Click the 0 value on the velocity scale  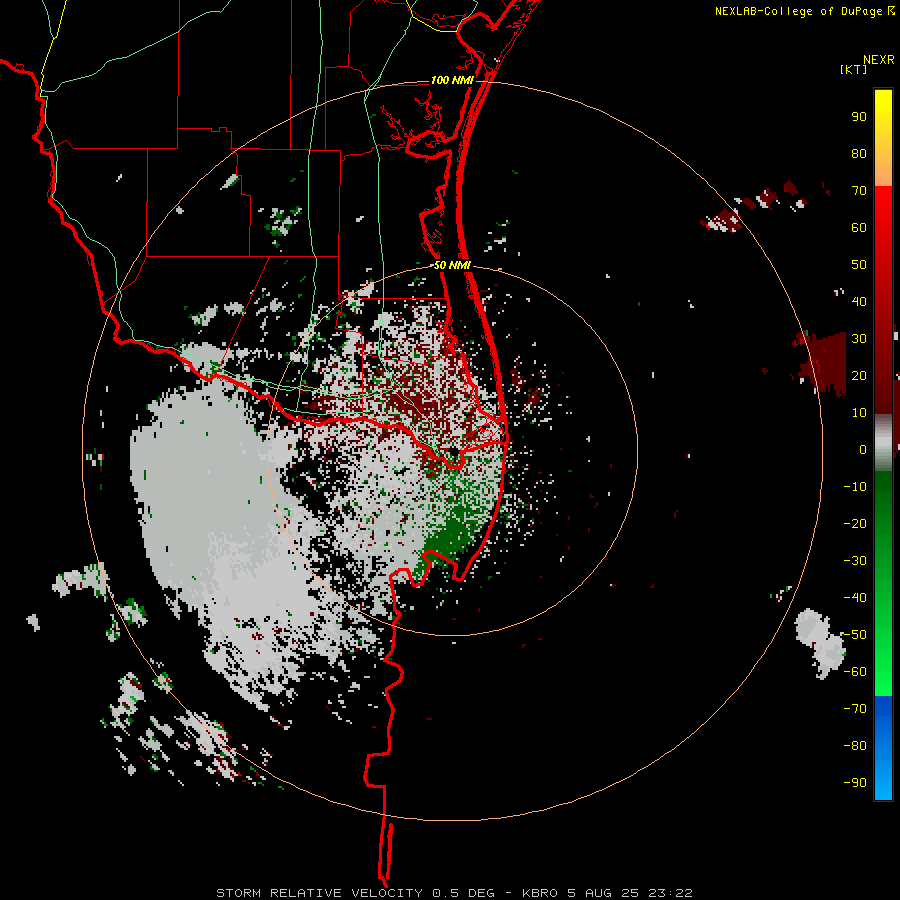[x=863, y=449]
